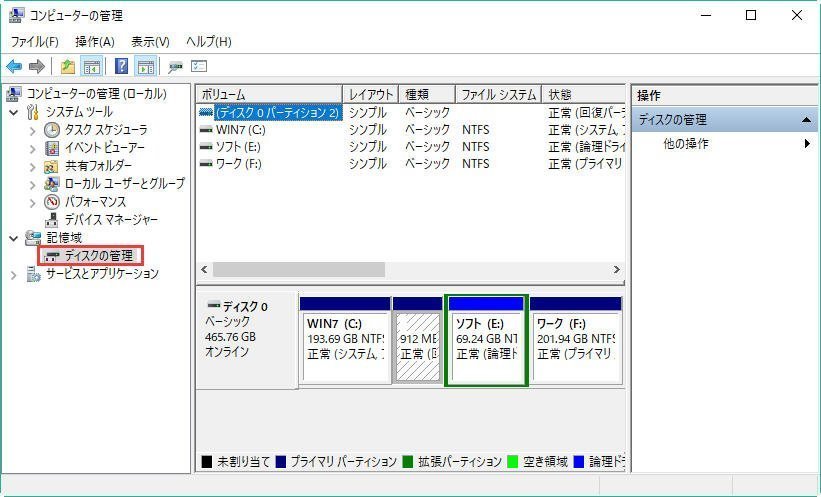The image size is (821, 497).
Task: Sort by ボリューム column header
Action: pyautogui.click(x=269, y=95)
